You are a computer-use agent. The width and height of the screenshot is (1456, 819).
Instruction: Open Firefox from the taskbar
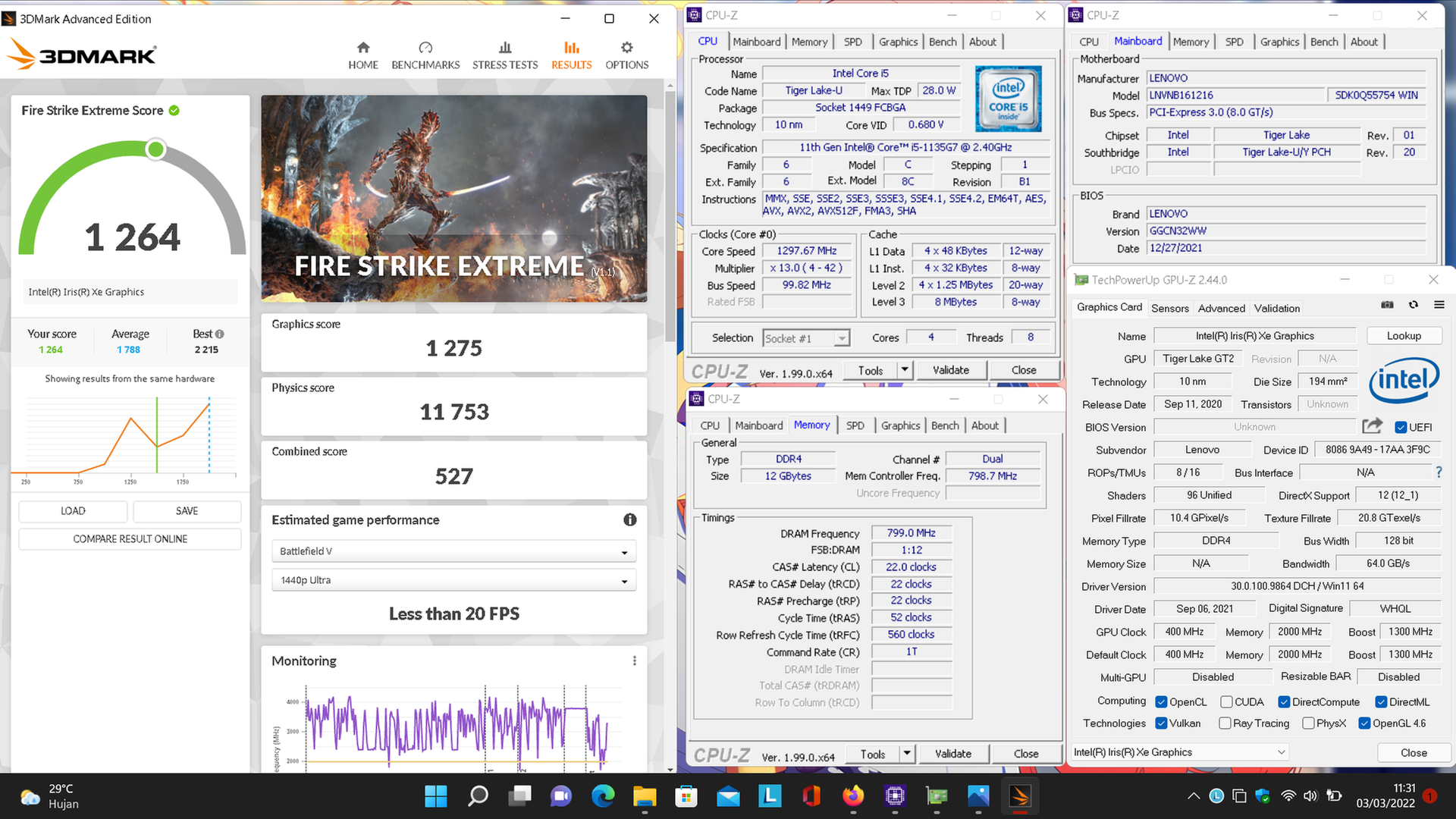tap(853, 796)
